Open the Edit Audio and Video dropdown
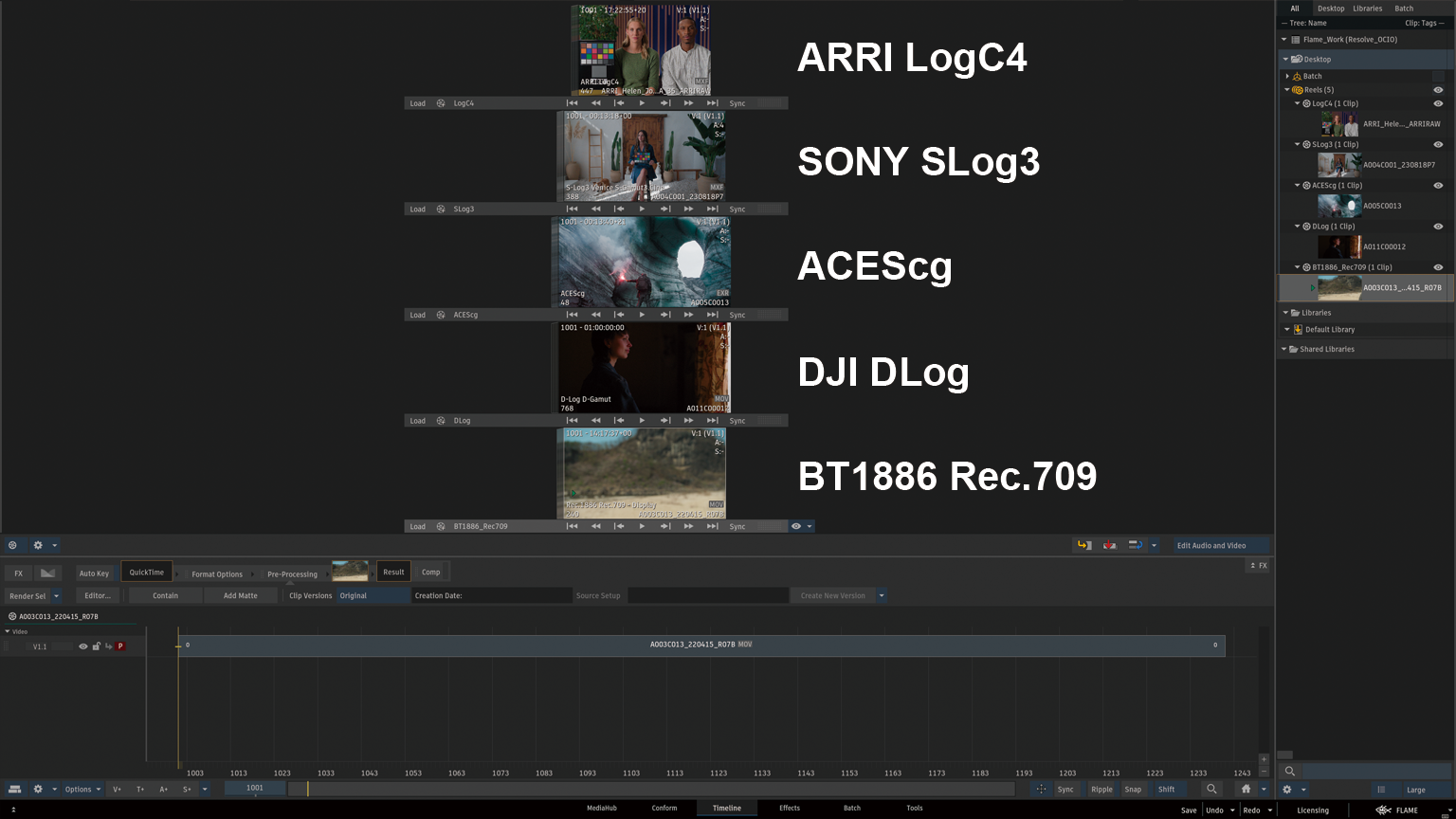Viewport: 1456px width, 819px height. (1221, 545)
